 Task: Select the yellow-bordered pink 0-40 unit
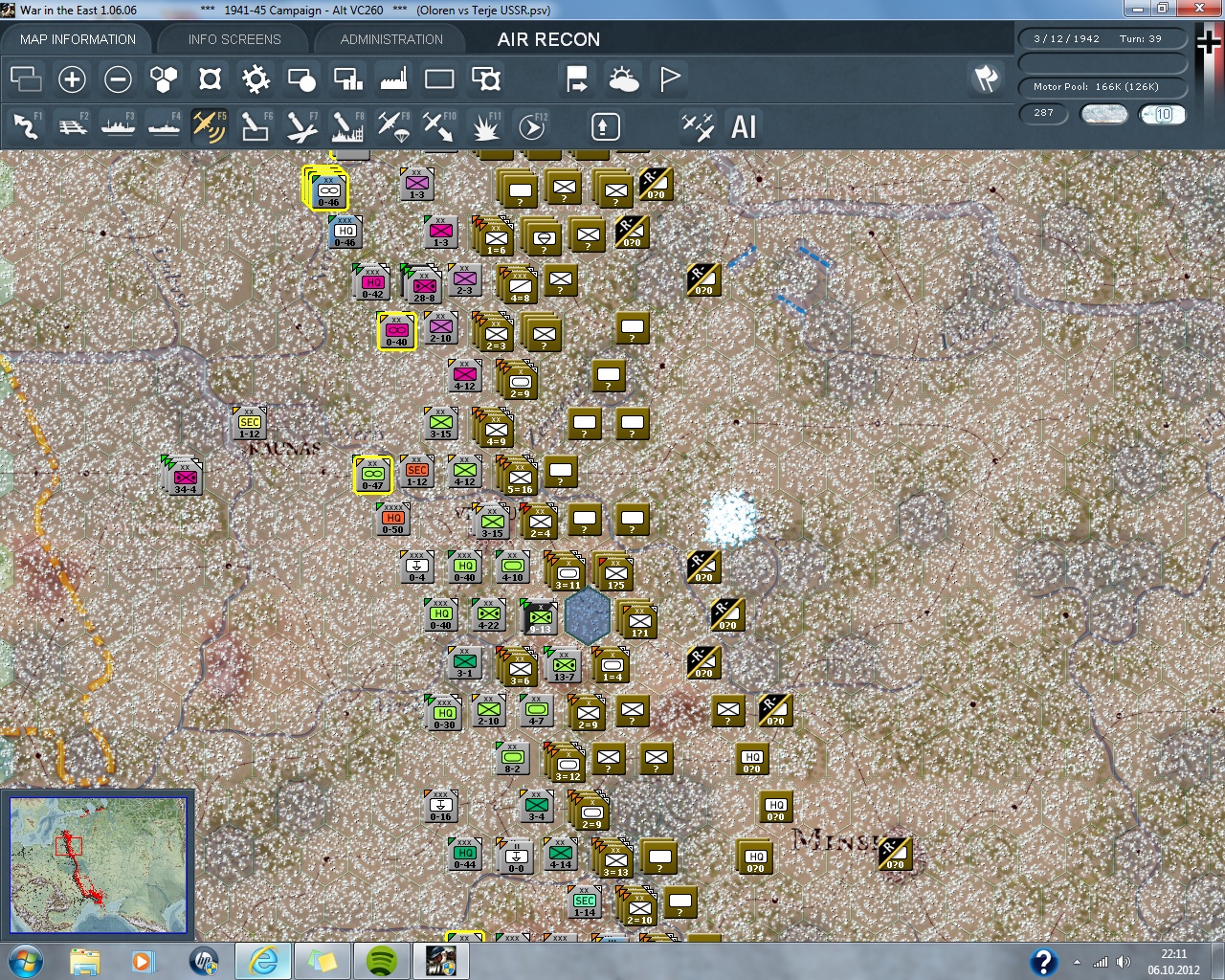click(396, 331)
